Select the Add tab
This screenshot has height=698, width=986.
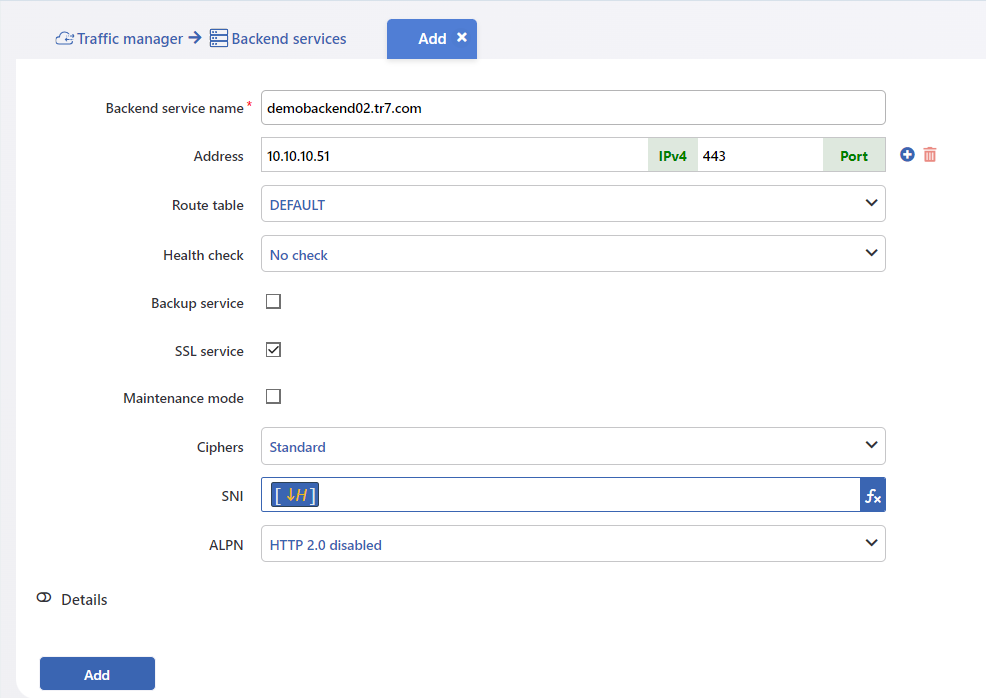coord(431,39)
